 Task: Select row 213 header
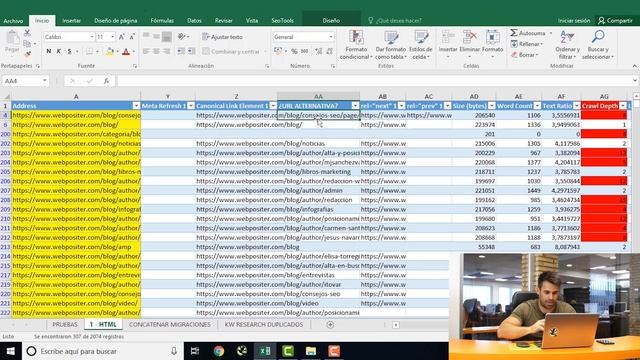pyautogui.click(x=5, y=247)
